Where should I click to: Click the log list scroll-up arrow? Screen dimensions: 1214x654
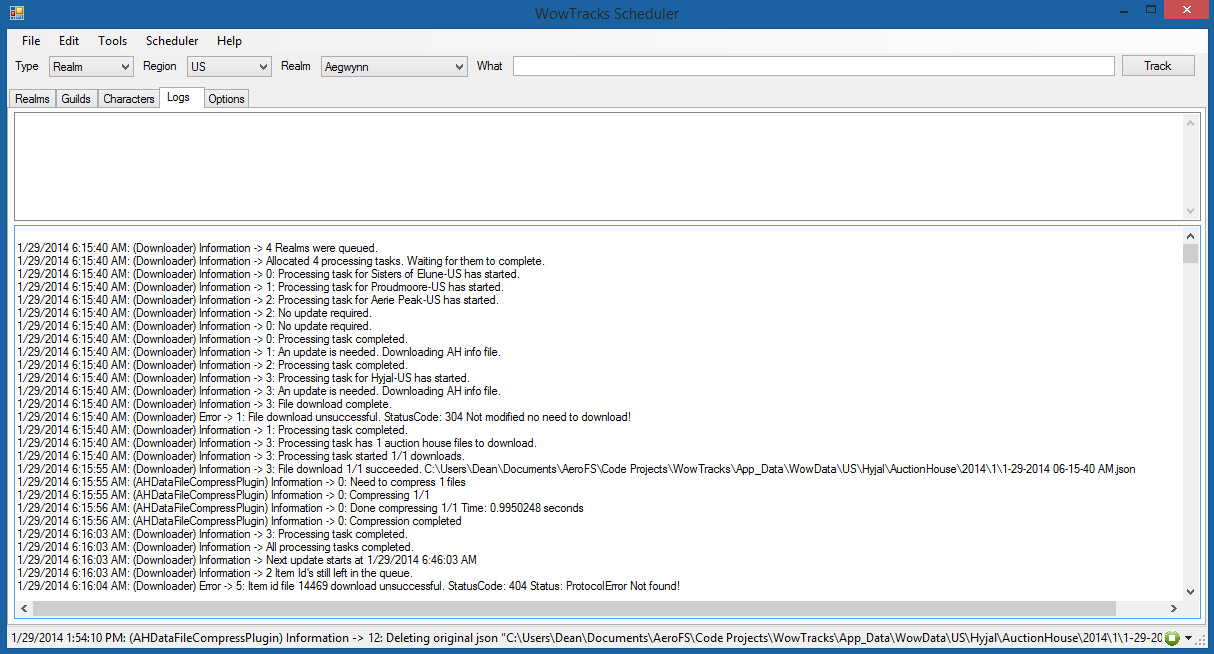(1190, 236)
